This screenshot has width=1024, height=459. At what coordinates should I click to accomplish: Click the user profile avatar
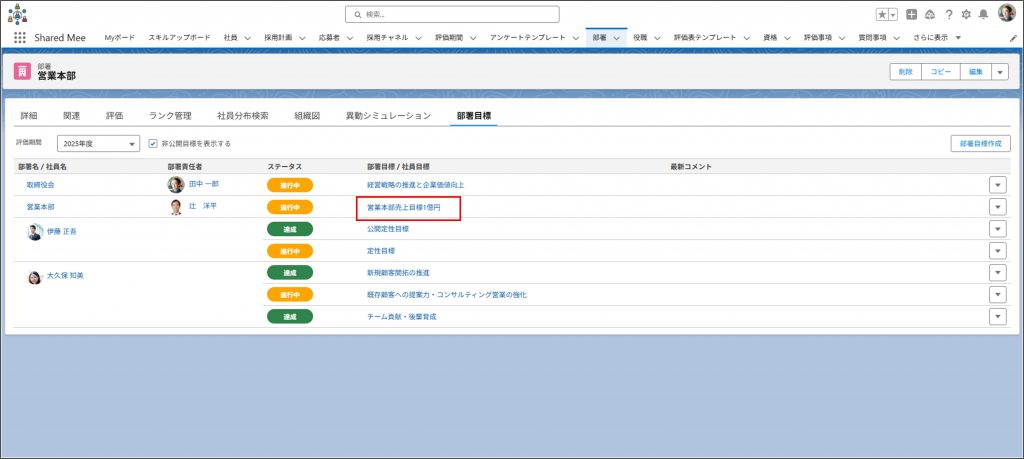(1006, 14)
